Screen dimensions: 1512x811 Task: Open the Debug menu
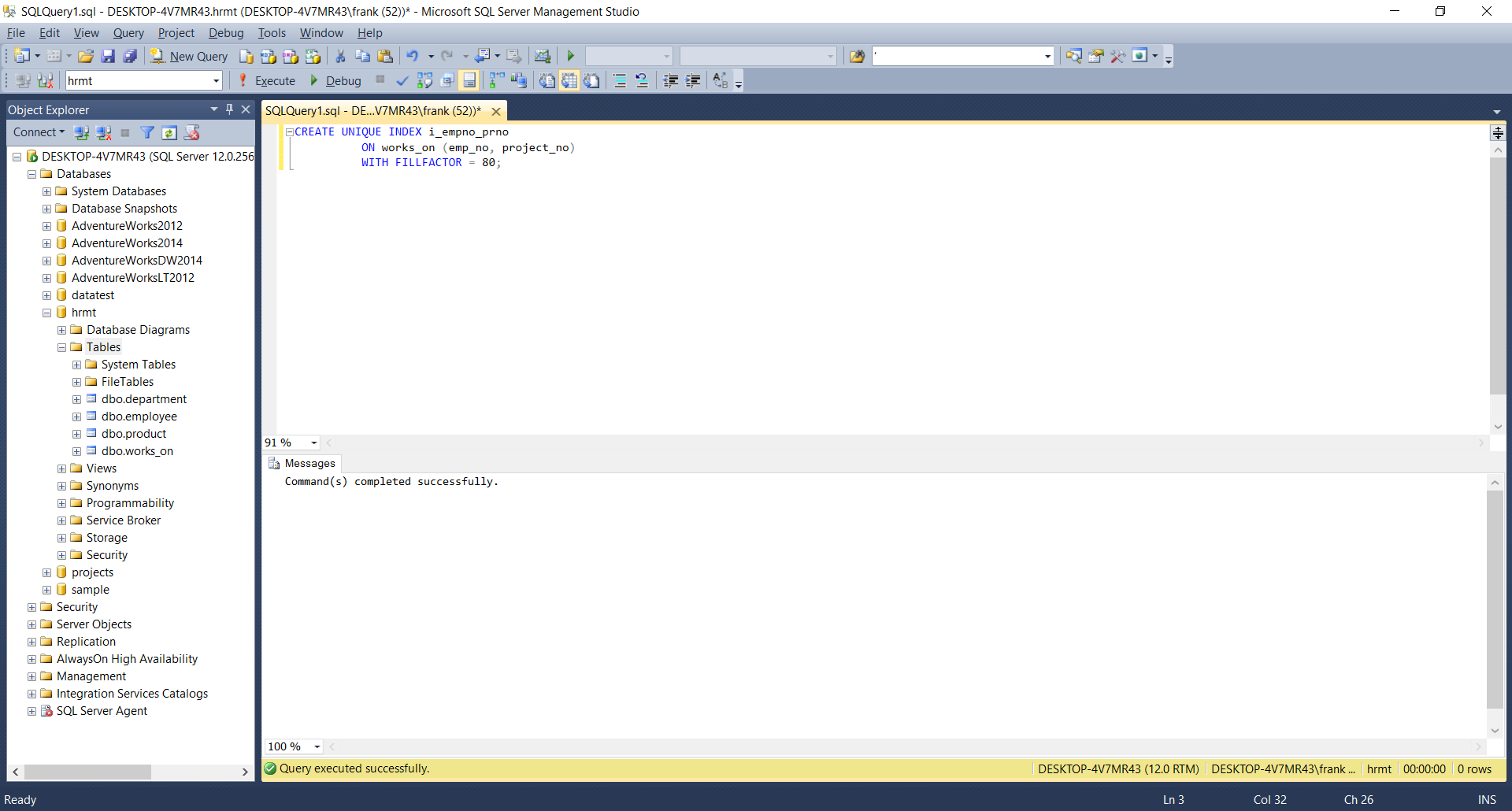coord(226,32)
